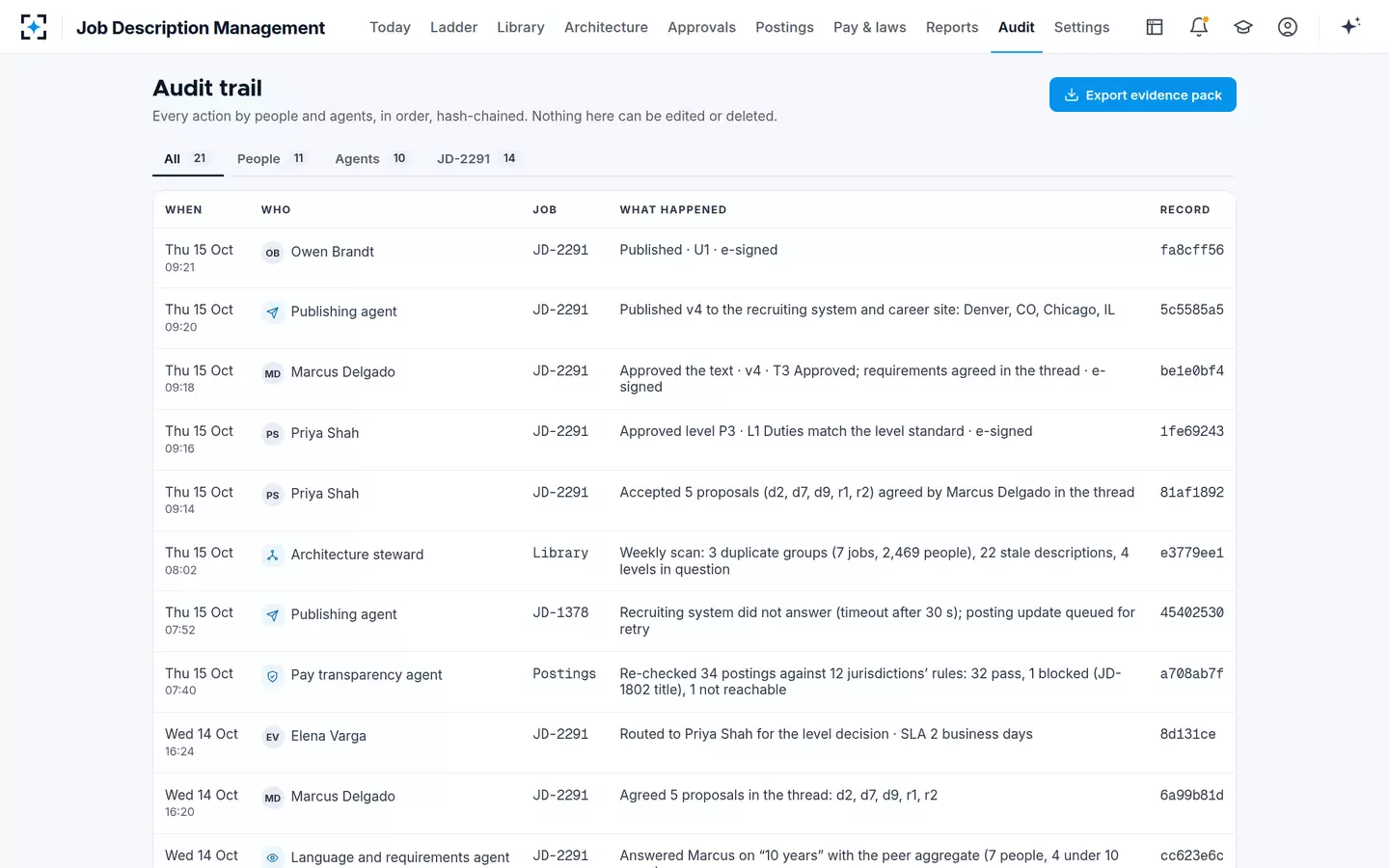
Task: Click the Pay transparency agent shield icon
Action: (x=273, y=676)
